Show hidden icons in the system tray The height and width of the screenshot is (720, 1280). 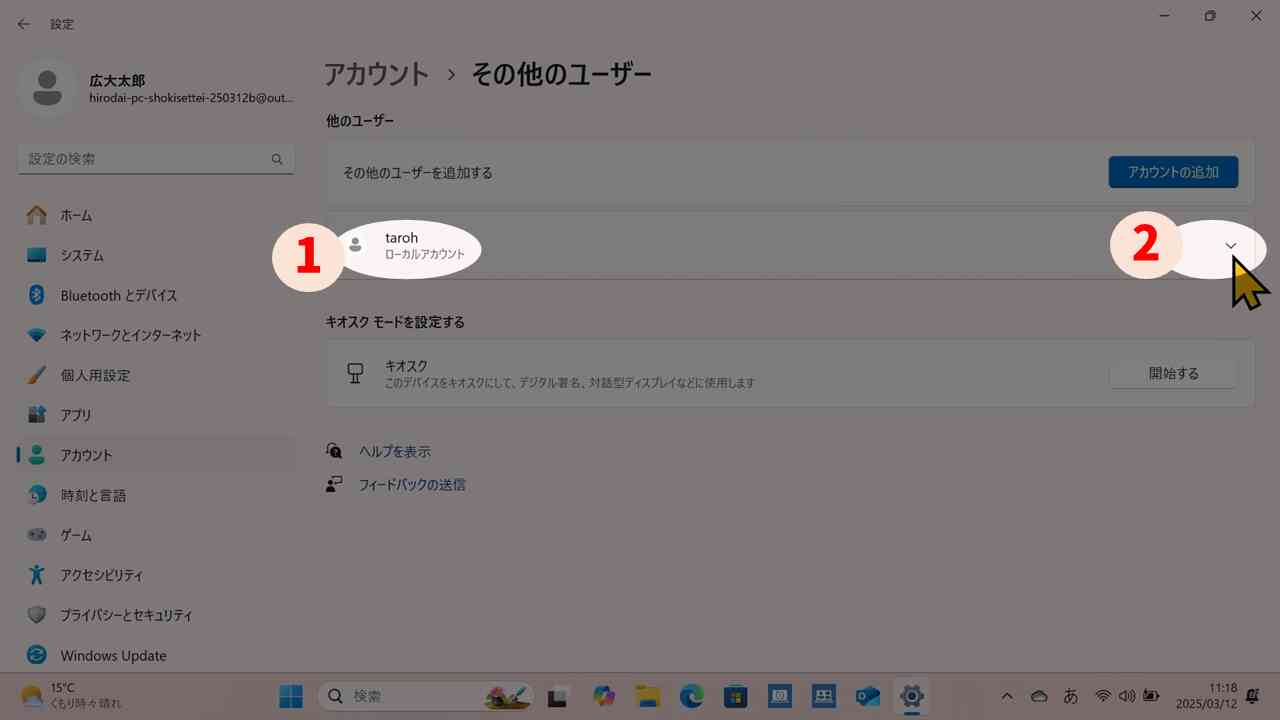click(x=1007, y=696)
